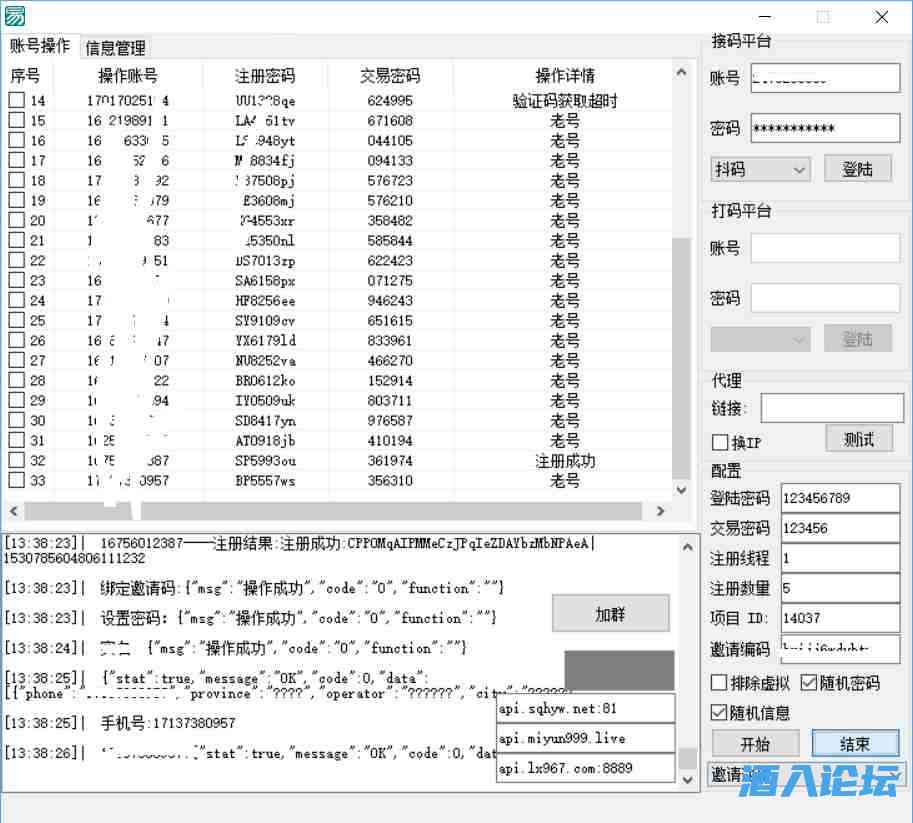Switch to the 账号操作 tab
The image size is (913, 823).
click(x=40, y=46)
